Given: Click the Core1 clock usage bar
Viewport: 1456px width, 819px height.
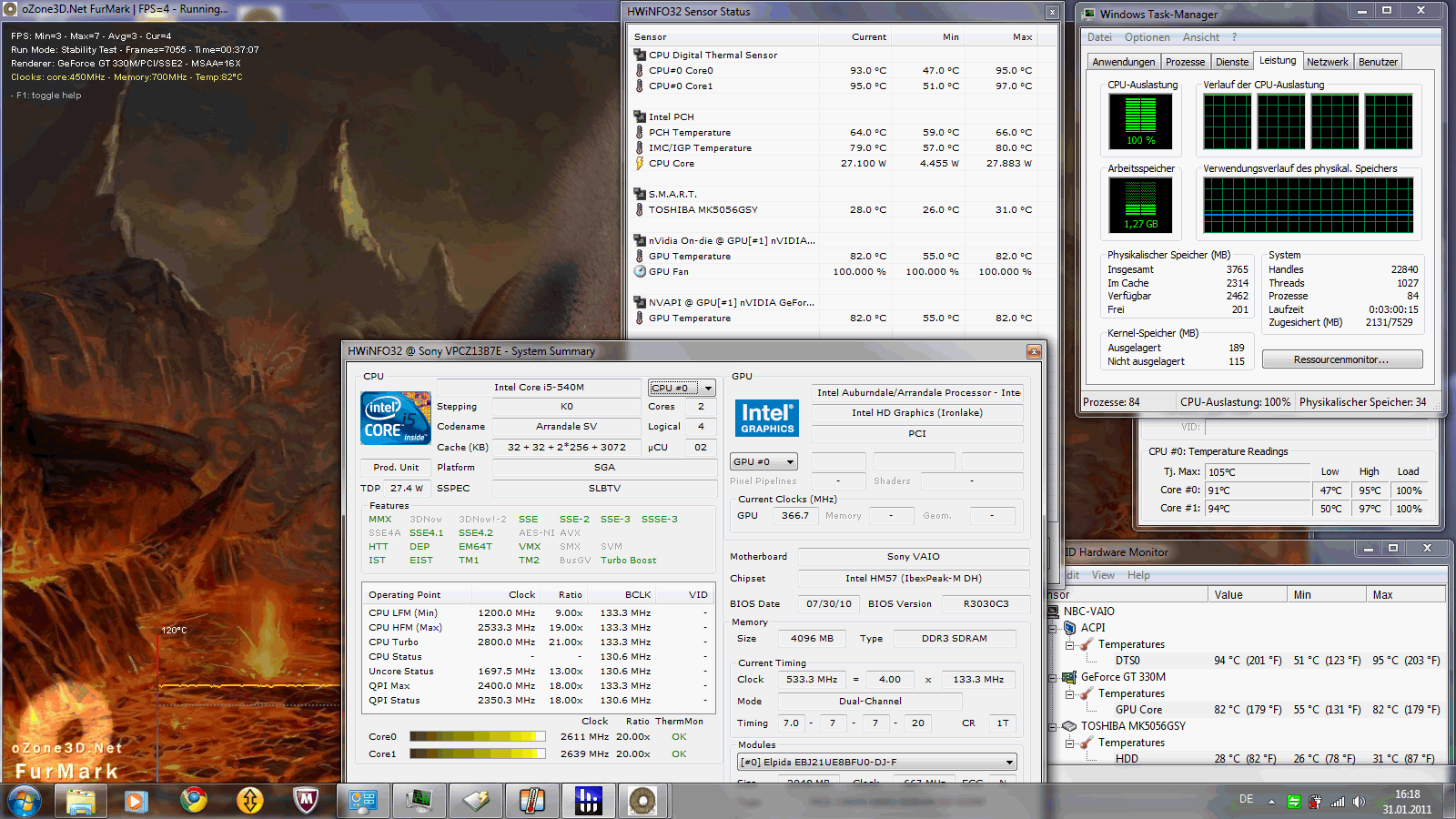Looking at the screenshot, I should pos(477,753).
